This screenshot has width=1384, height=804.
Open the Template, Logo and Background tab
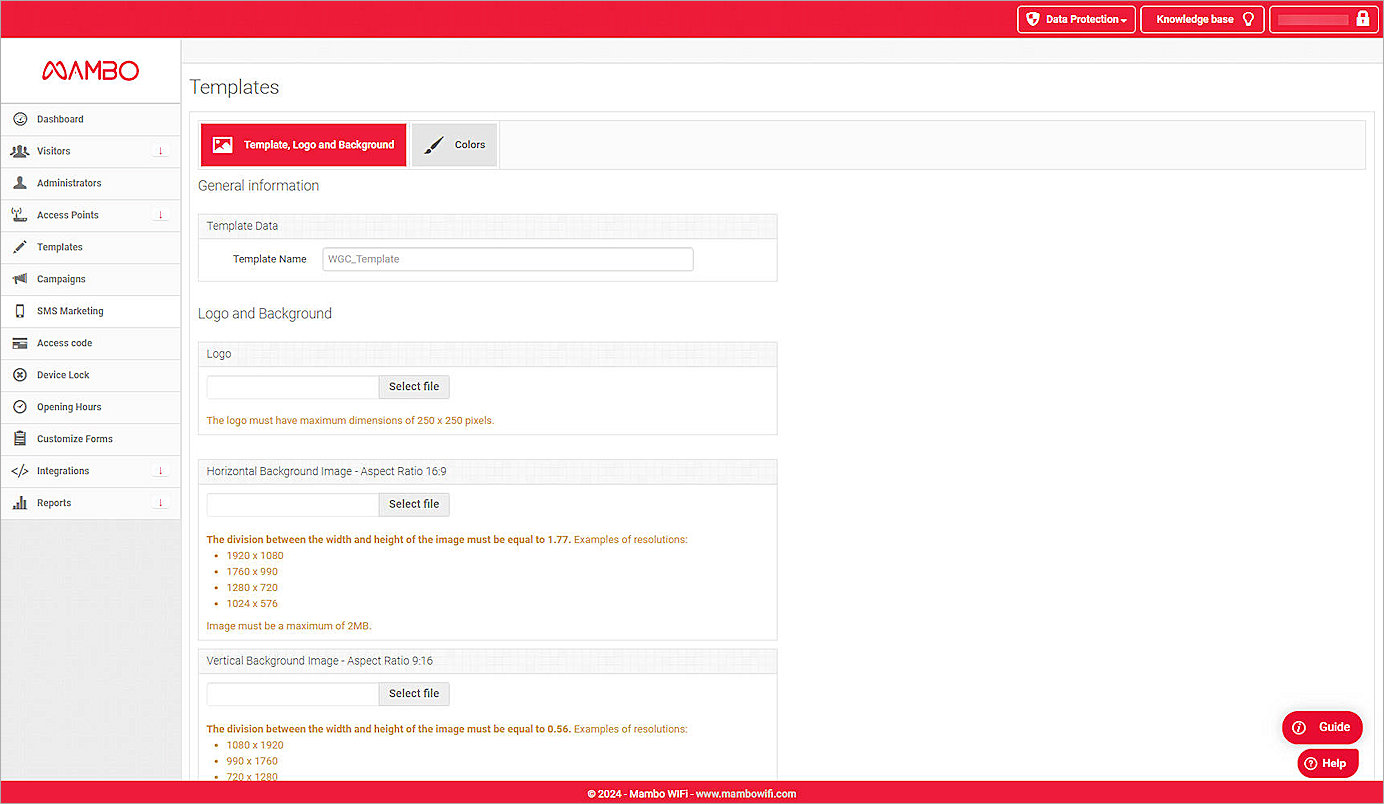(x=303, y=144)
